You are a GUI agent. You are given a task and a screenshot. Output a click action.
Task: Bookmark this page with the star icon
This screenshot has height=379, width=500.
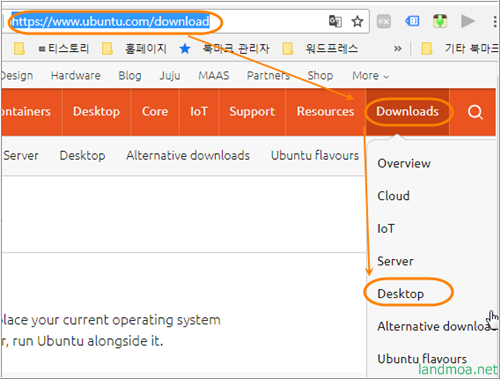pyautogui.click(x=357, y=21)
